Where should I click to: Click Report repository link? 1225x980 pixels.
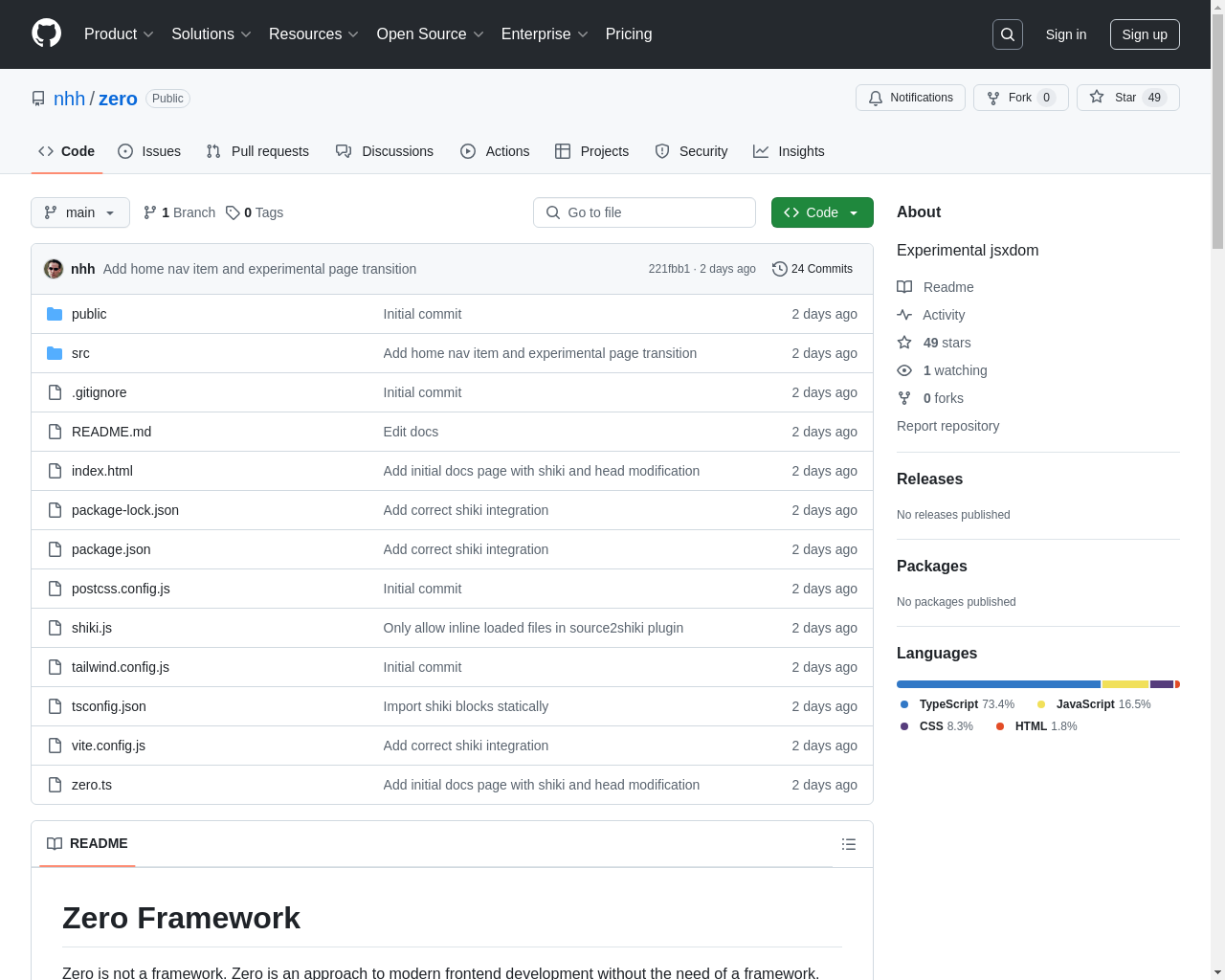click(x=947, y=426)
